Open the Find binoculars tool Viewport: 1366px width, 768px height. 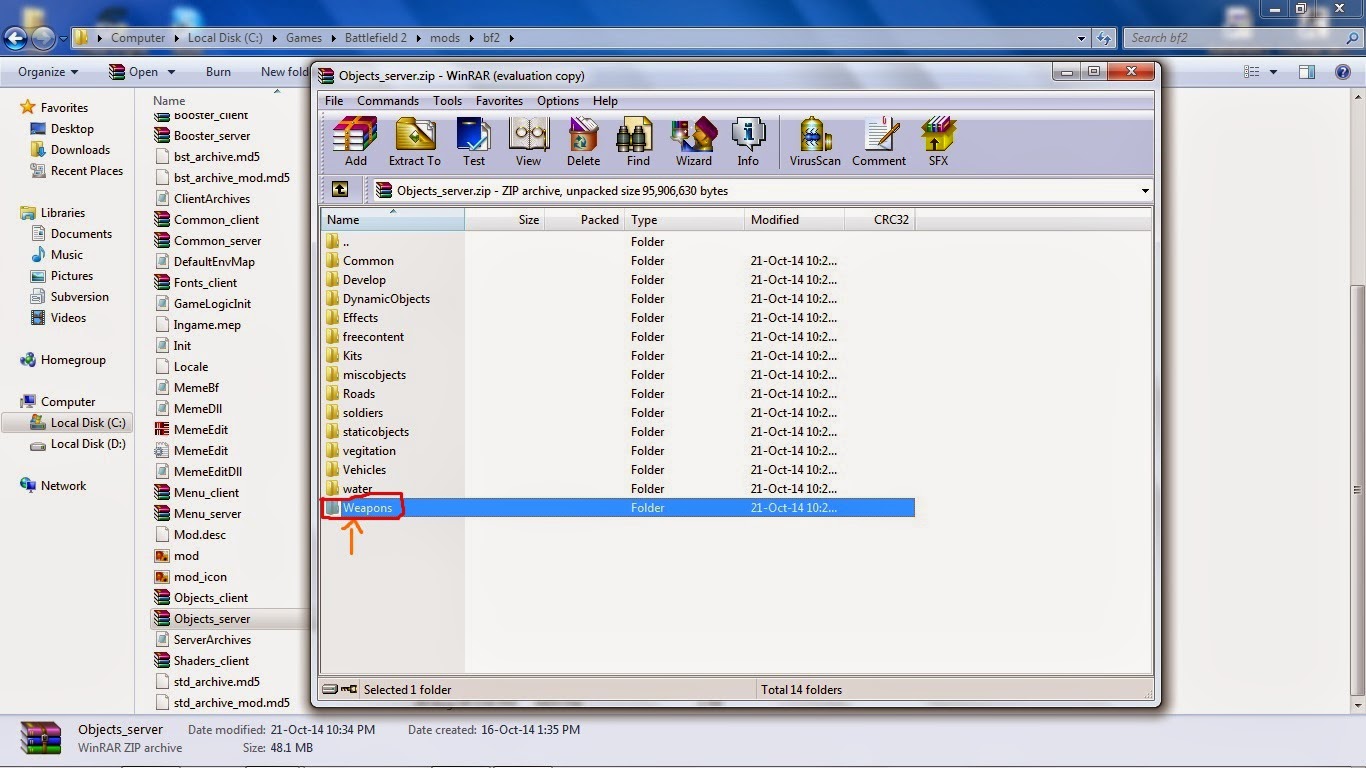pos(638,141)
